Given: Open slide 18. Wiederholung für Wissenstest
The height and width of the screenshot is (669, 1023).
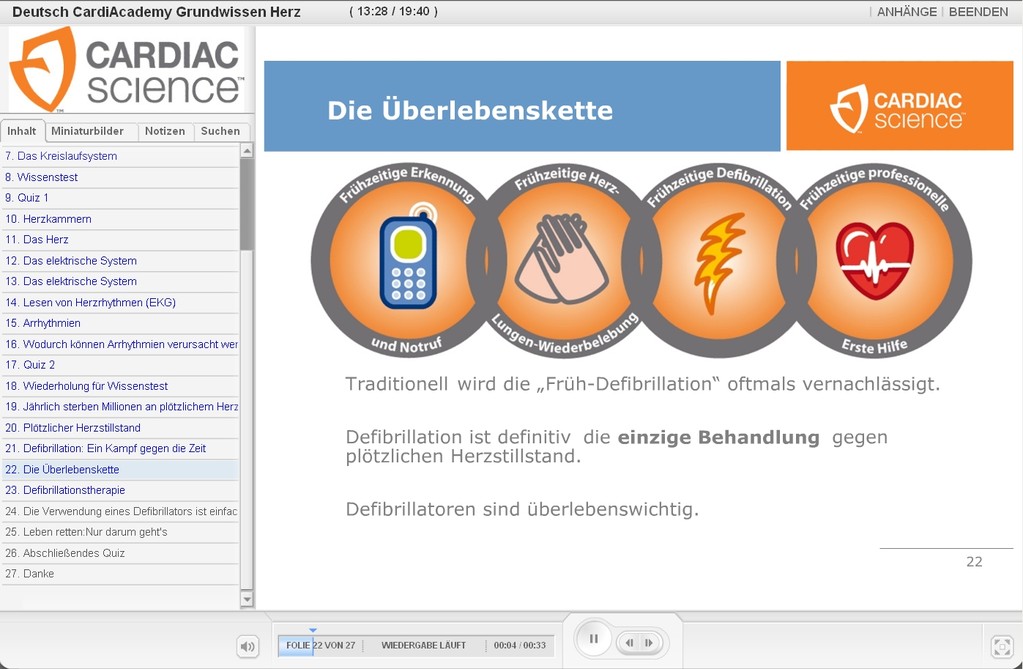Looking at the screenshot, I should click(120, 386).
